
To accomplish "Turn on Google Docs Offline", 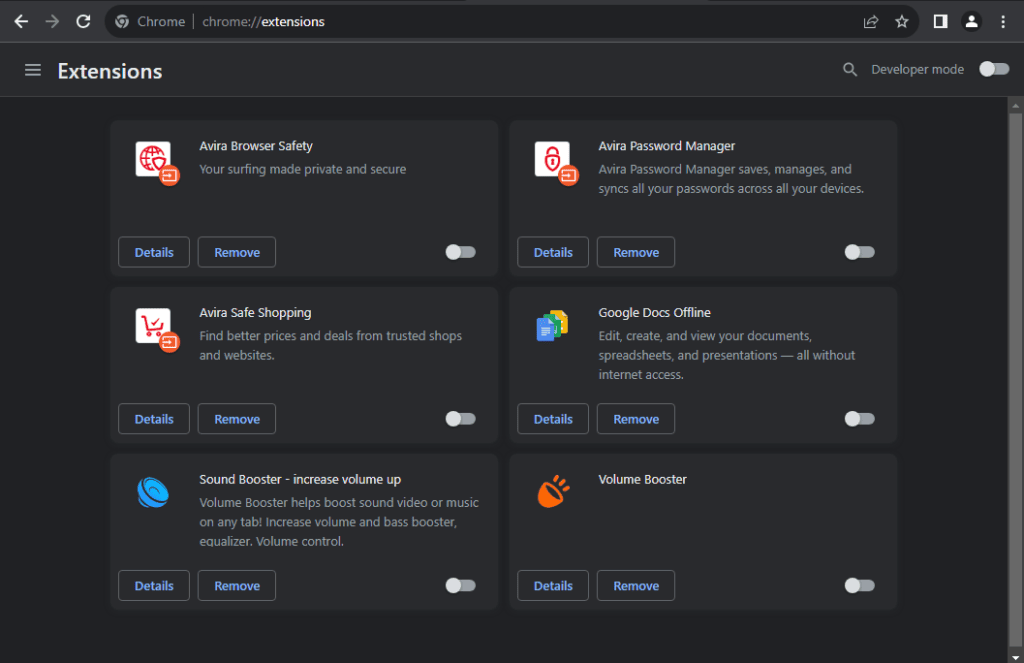I will click(859, 418).
